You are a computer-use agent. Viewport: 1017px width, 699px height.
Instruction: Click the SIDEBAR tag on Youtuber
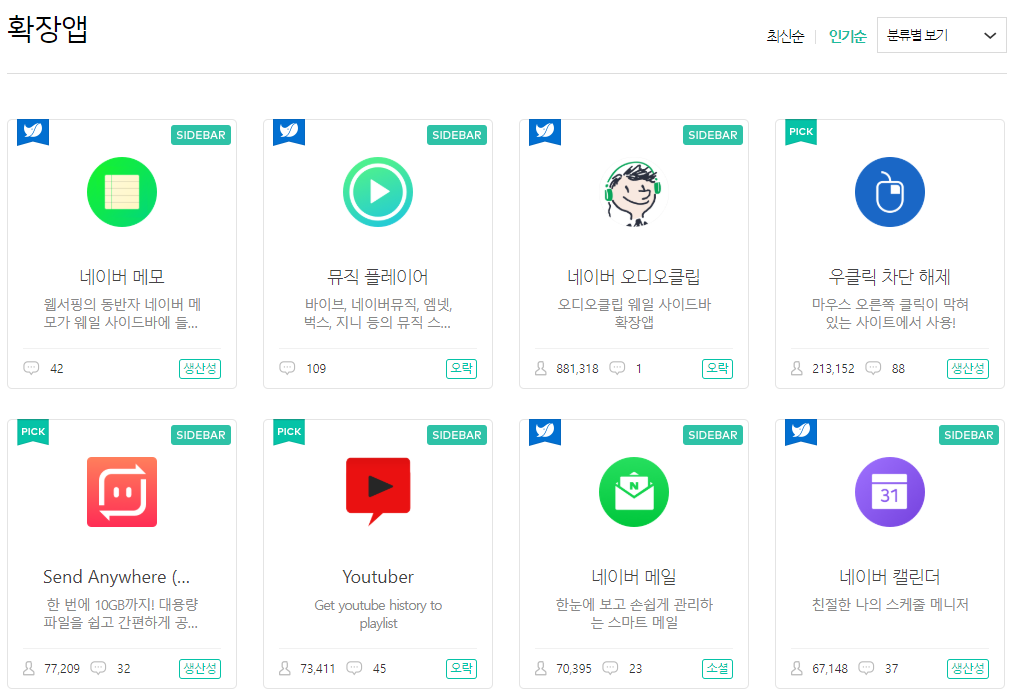point(457,435)
